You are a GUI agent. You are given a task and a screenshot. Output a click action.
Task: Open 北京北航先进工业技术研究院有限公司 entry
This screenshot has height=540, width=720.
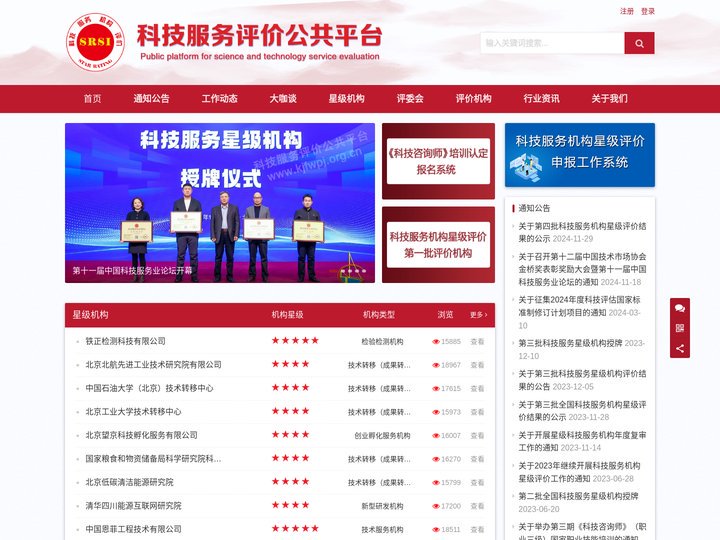point(153,365)
